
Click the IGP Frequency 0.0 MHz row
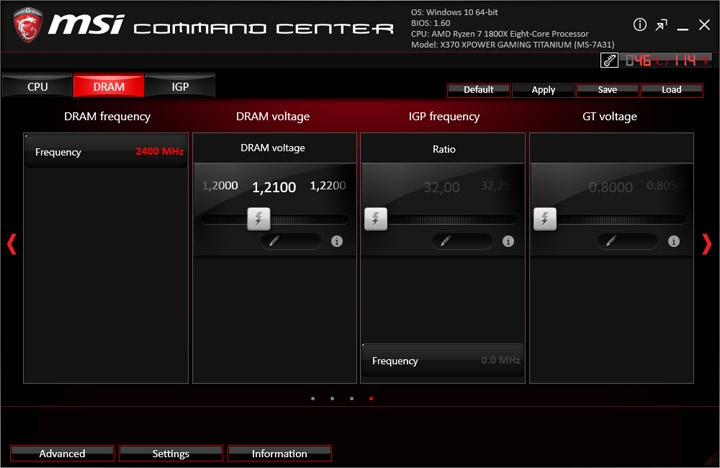point(443,361)
